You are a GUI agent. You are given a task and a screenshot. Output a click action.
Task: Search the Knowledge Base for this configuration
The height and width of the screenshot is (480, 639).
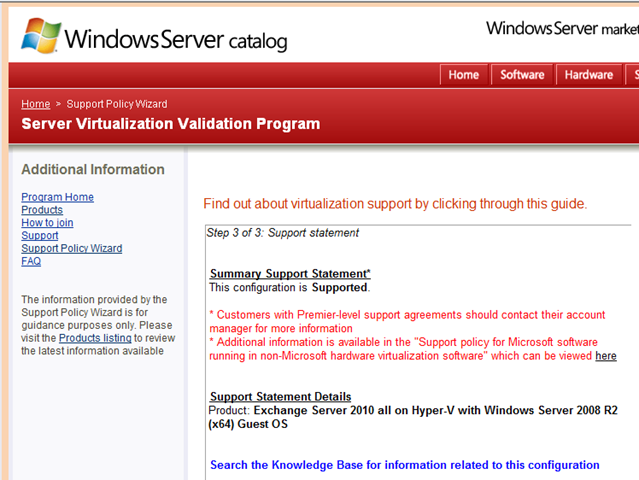(x=405, y=465)
